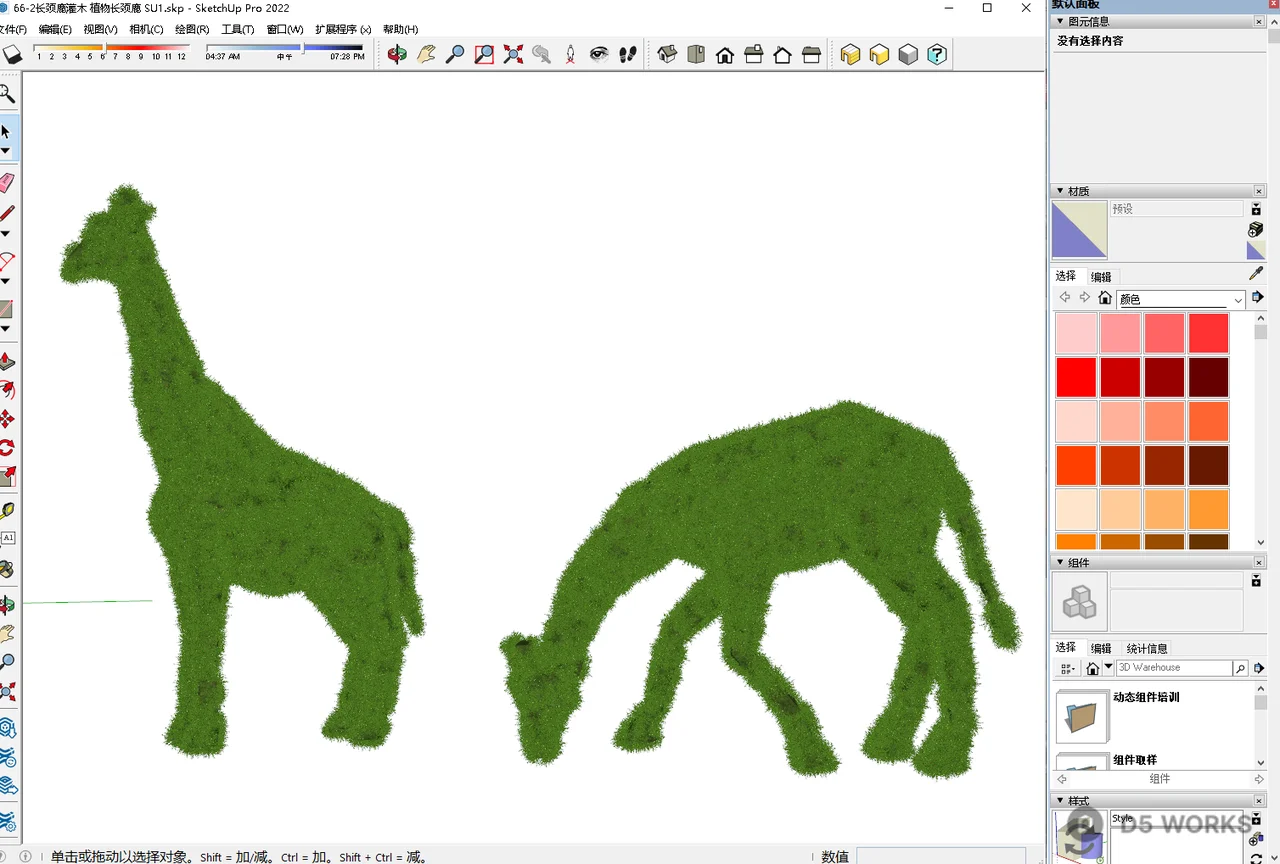Switch to Front standard view
1280x864 pixels.
(725, 54)
